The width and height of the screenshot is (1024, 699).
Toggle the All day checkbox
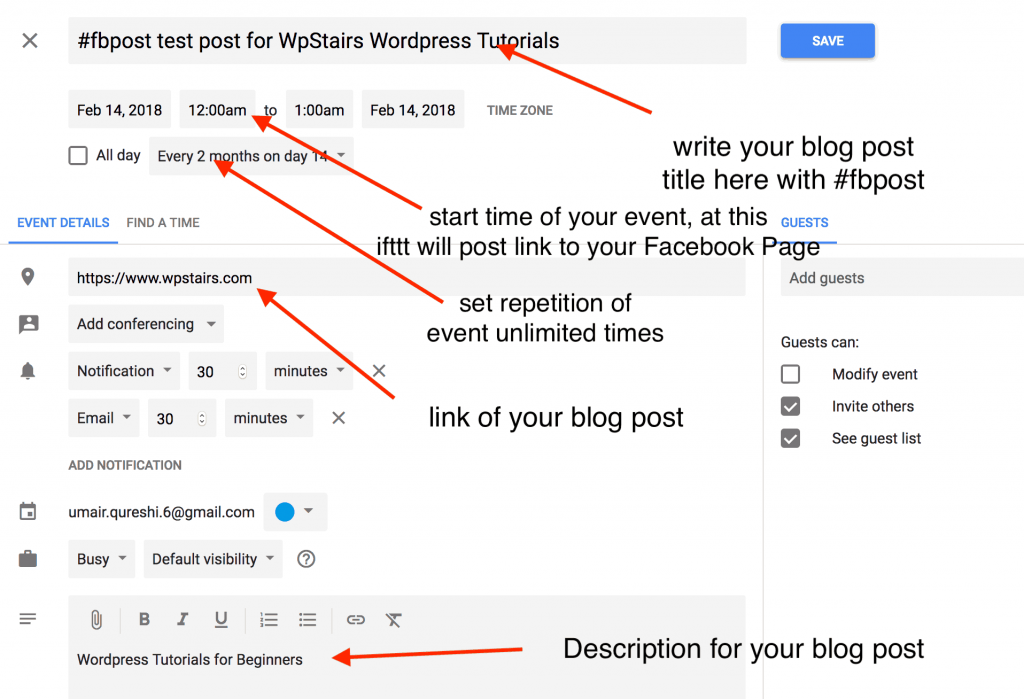78,155
